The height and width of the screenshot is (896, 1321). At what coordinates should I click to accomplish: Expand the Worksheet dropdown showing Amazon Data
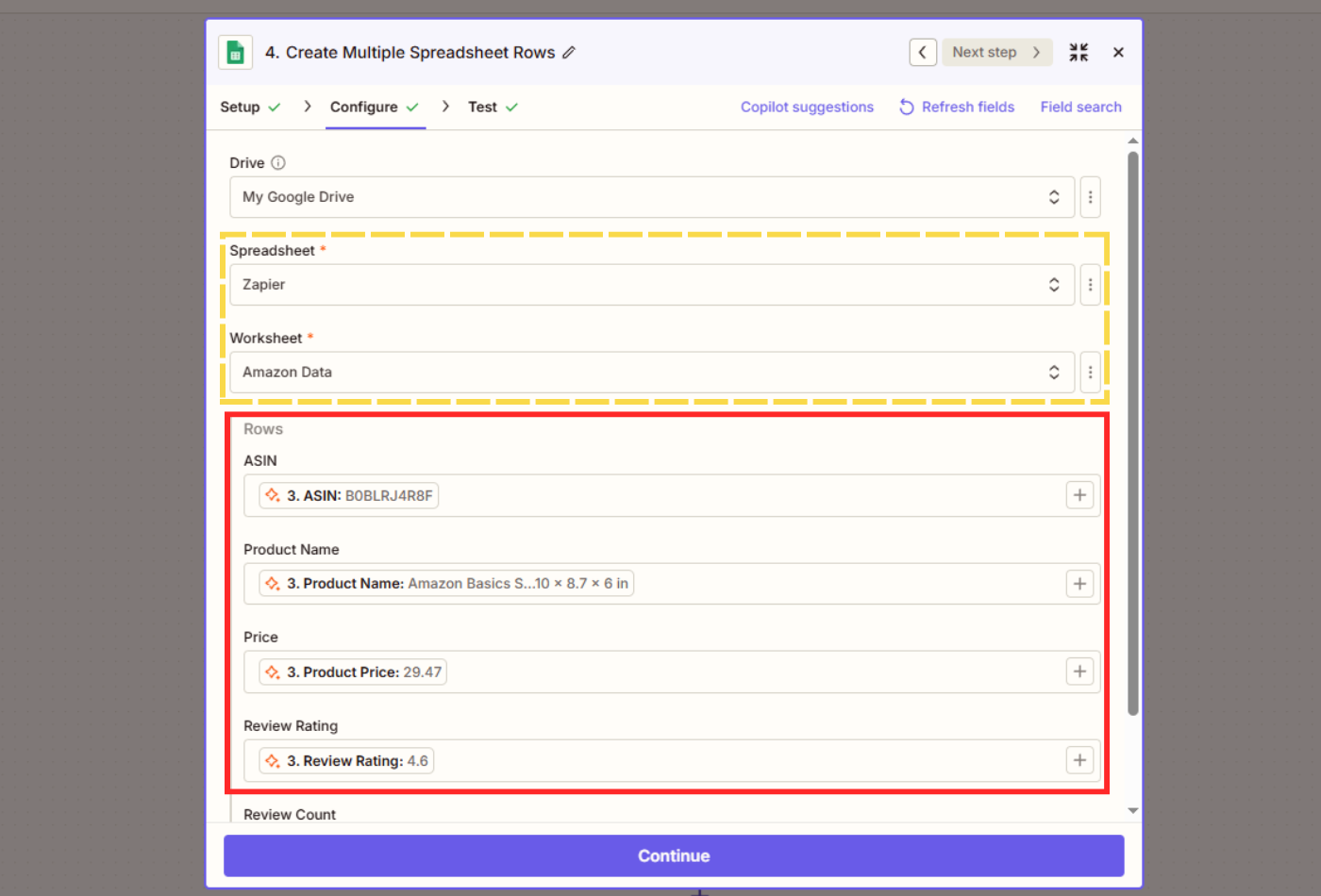click(x=651, y=373)
